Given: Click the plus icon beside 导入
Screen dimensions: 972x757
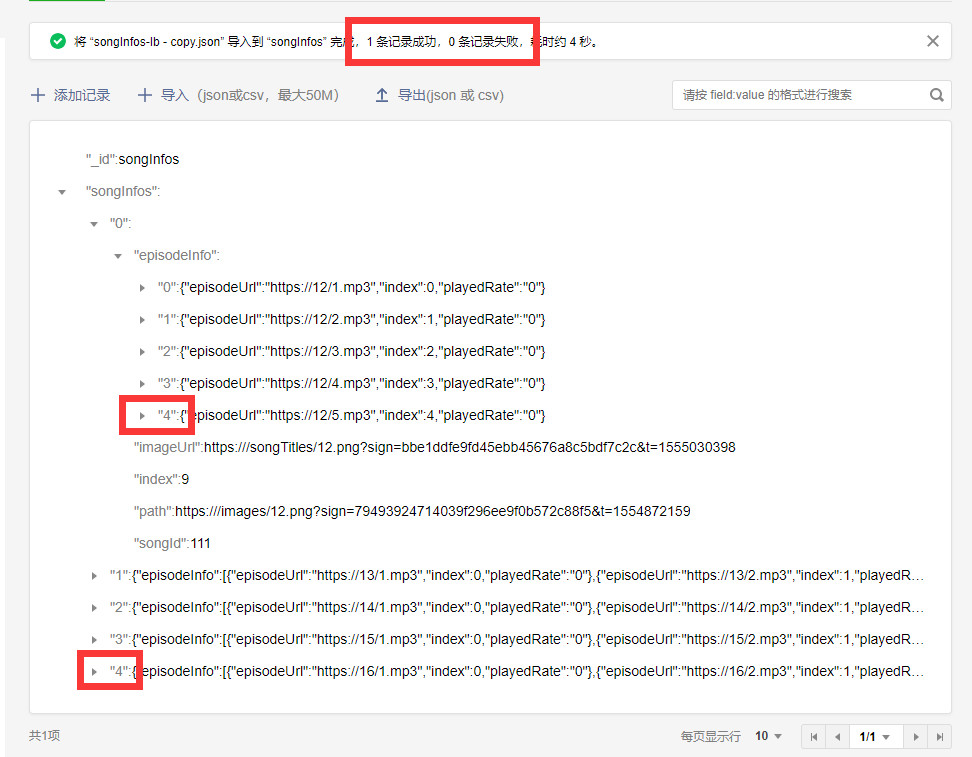Looking at the screenshot, I should point(144,95).
